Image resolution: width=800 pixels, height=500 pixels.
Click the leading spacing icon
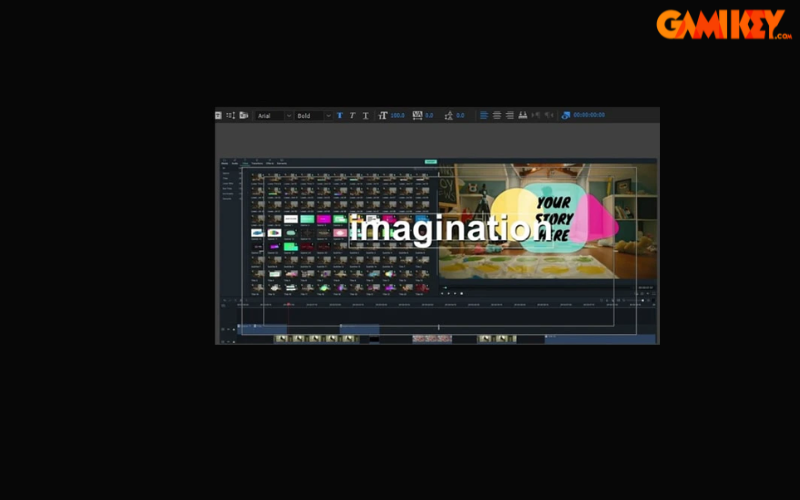(x=448, y=116)
